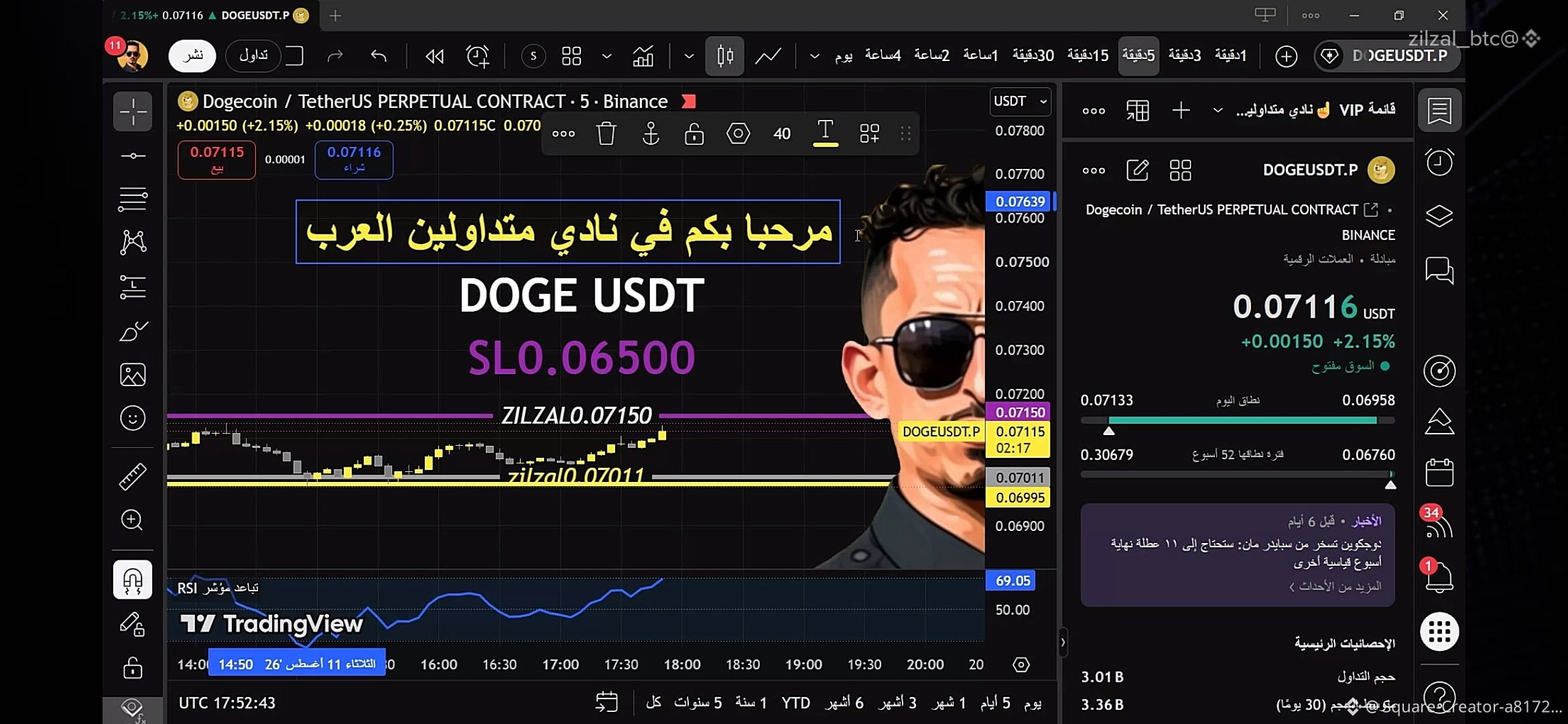Image resolution: width=1568 pixels, height=724 pixels.
Task: Select the 1 شهر date range
Action: click(x=948, y=703)
